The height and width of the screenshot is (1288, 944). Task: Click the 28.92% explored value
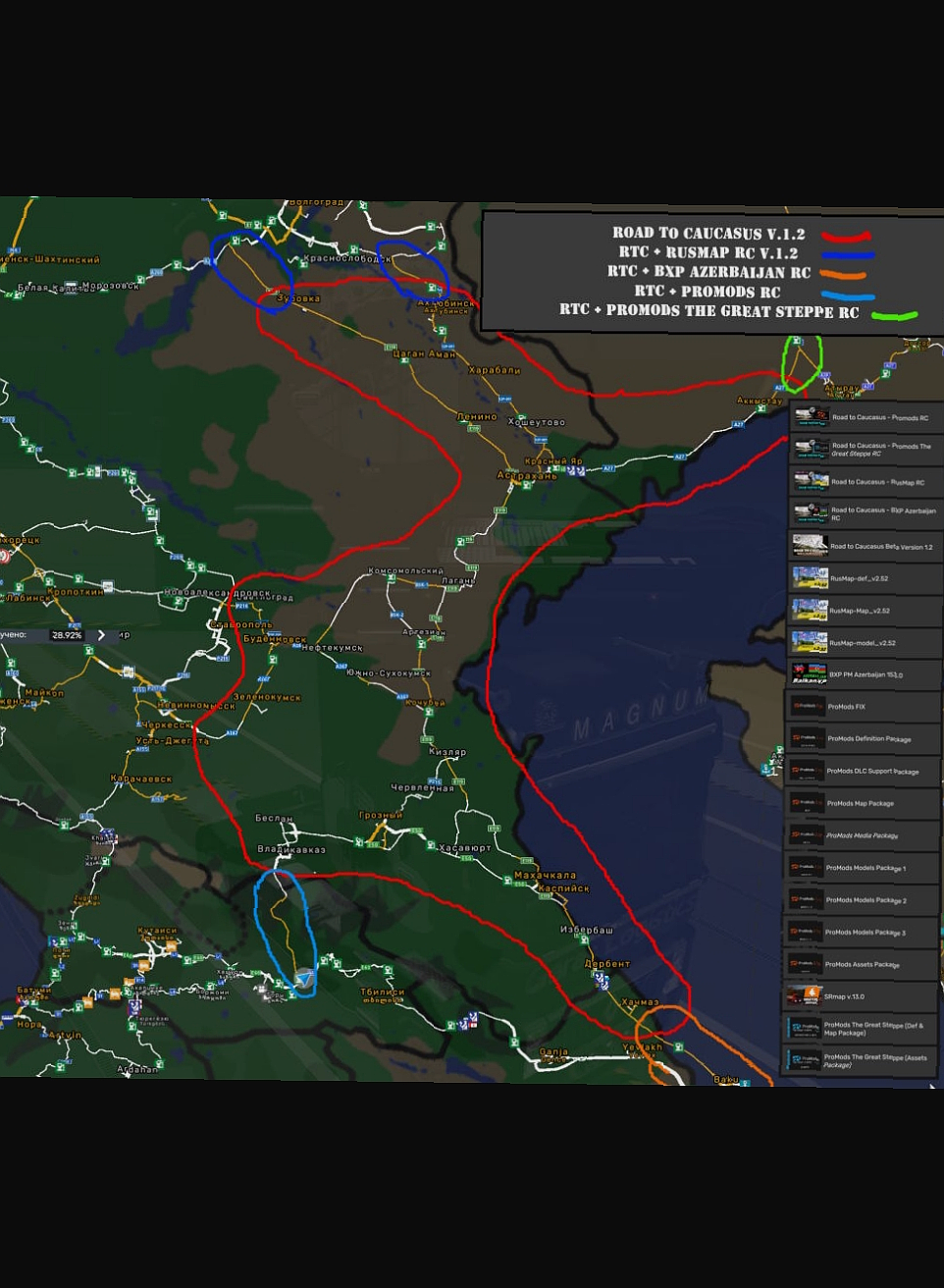click(67, 635)
